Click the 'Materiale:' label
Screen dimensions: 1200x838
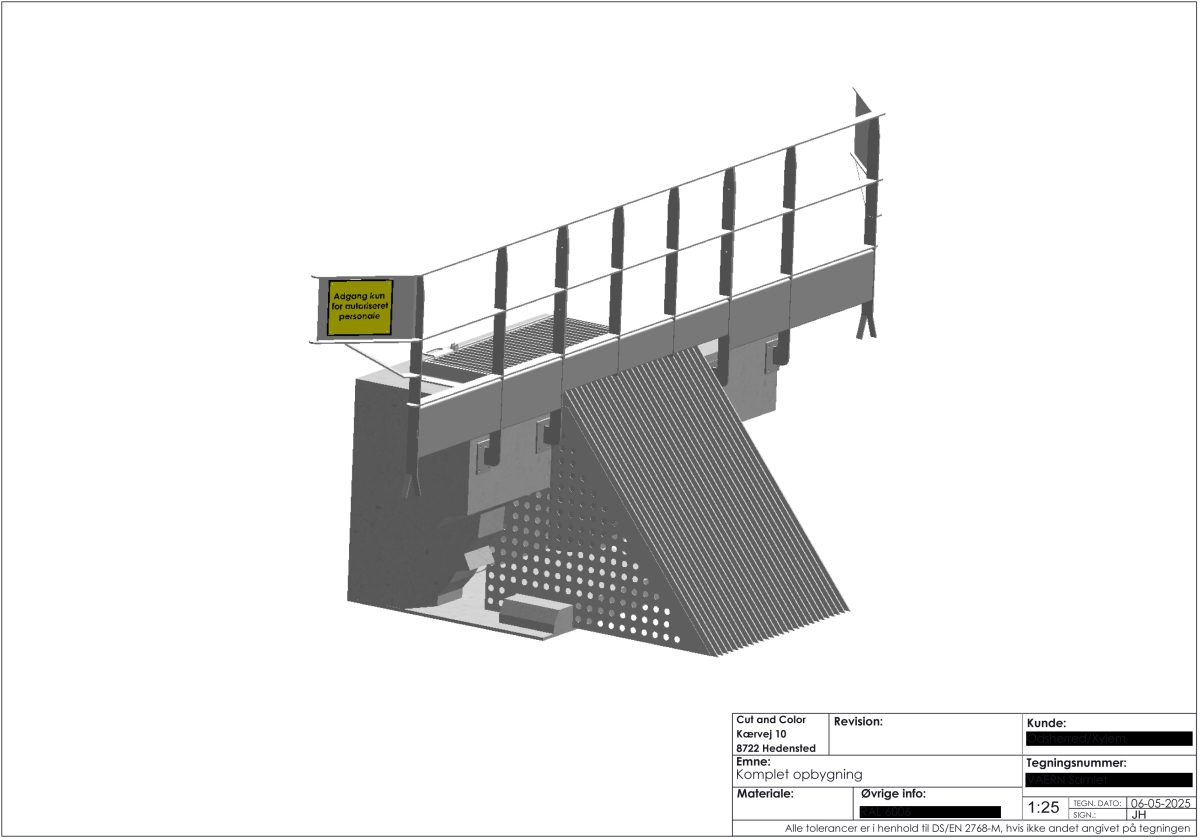[765, 794]
